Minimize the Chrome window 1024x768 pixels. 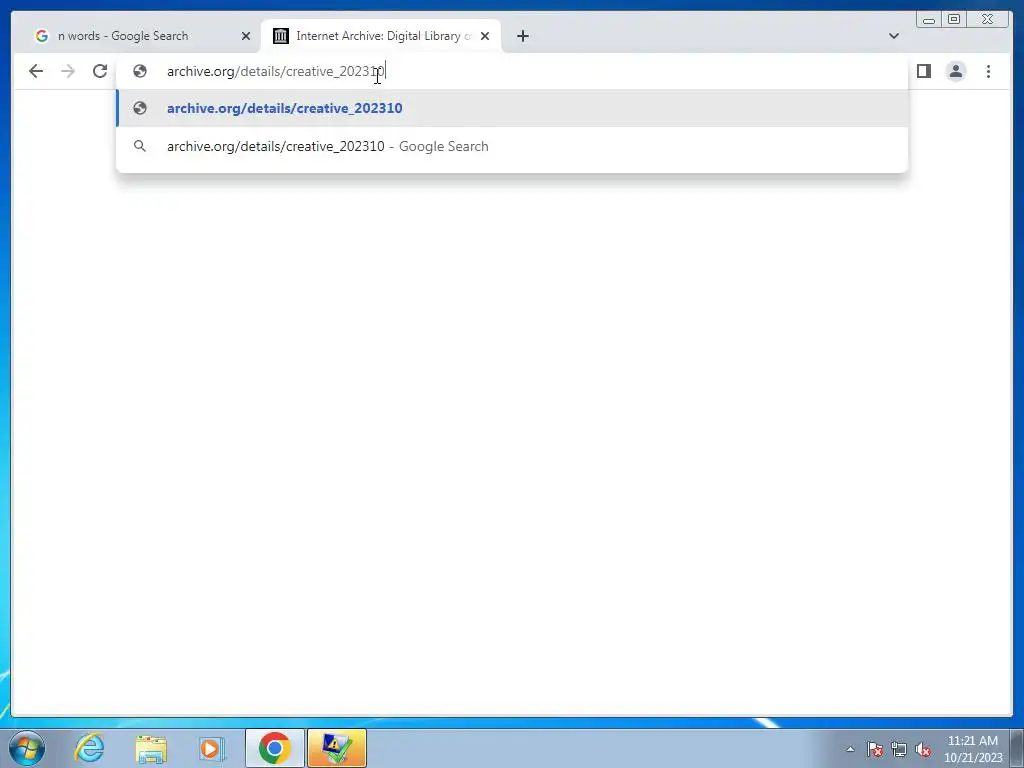coord(929,20)
